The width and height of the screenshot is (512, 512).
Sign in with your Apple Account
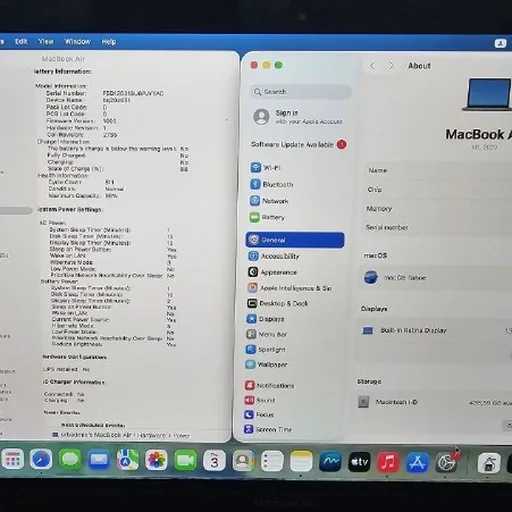point(298,117)
